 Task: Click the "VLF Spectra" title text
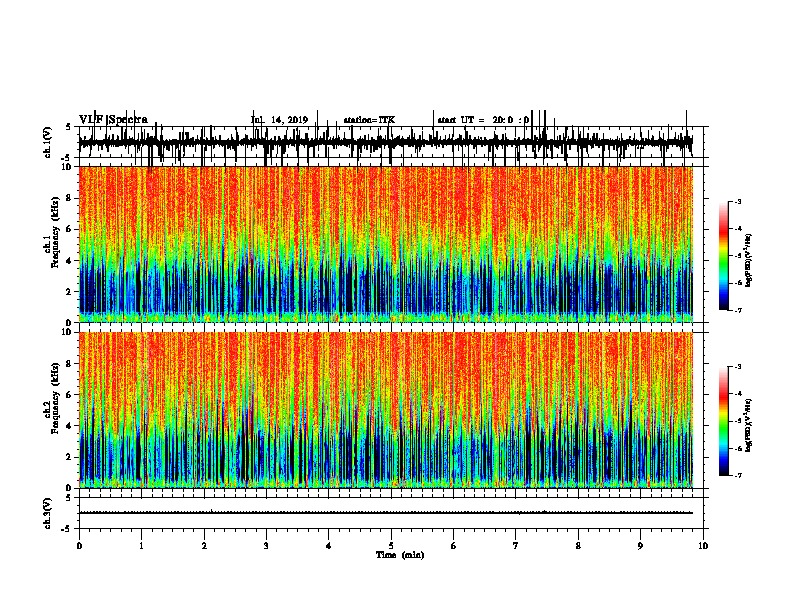[x=113, y=119]
